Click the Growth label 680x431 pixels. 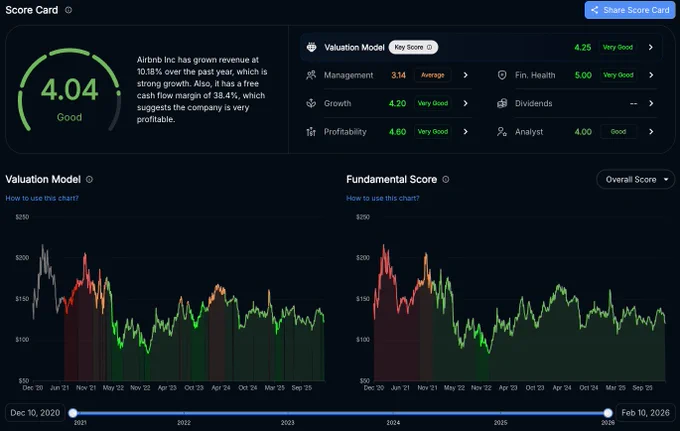coord(337,103)
